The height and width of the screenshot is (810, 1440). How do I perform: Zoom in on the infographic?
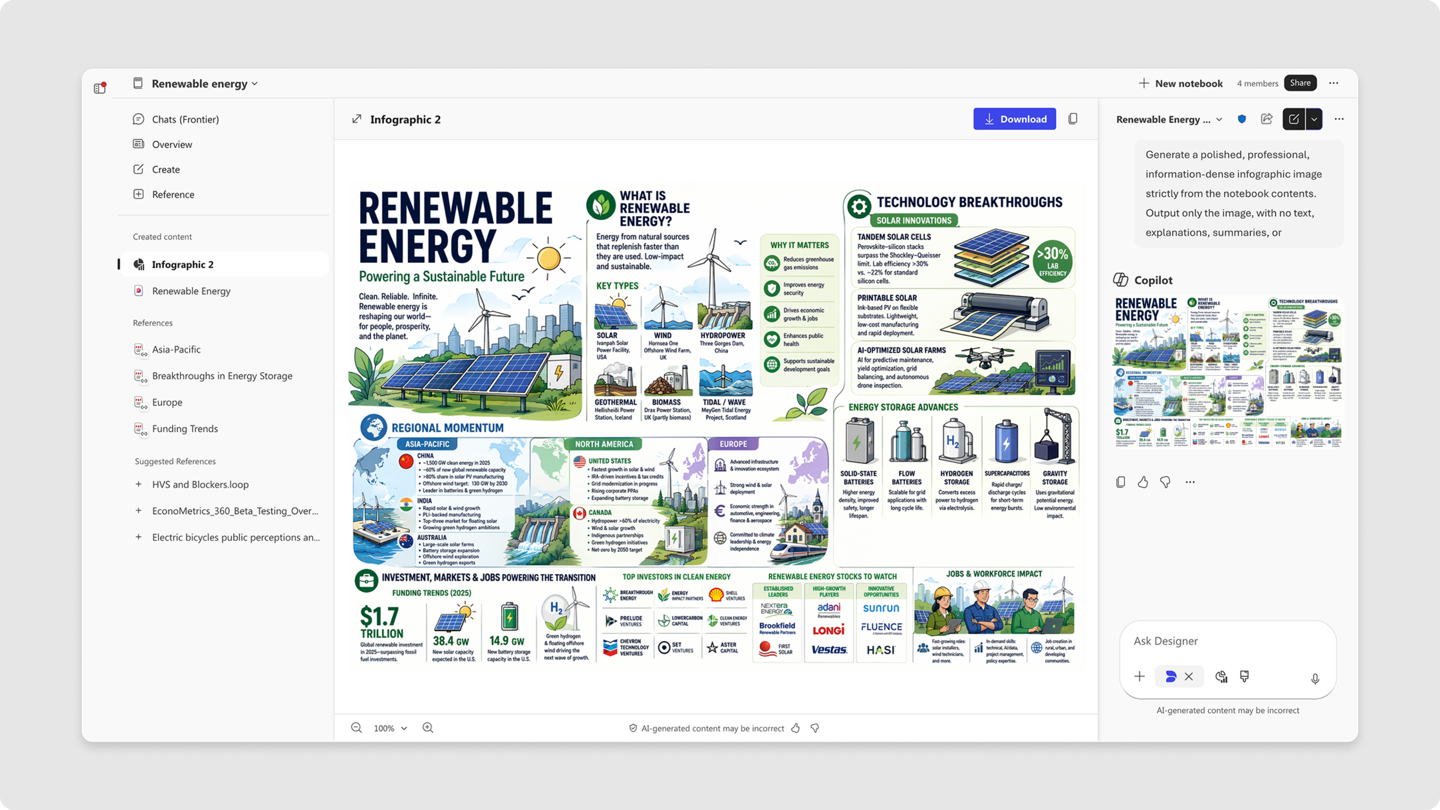(x=428, y=728)
